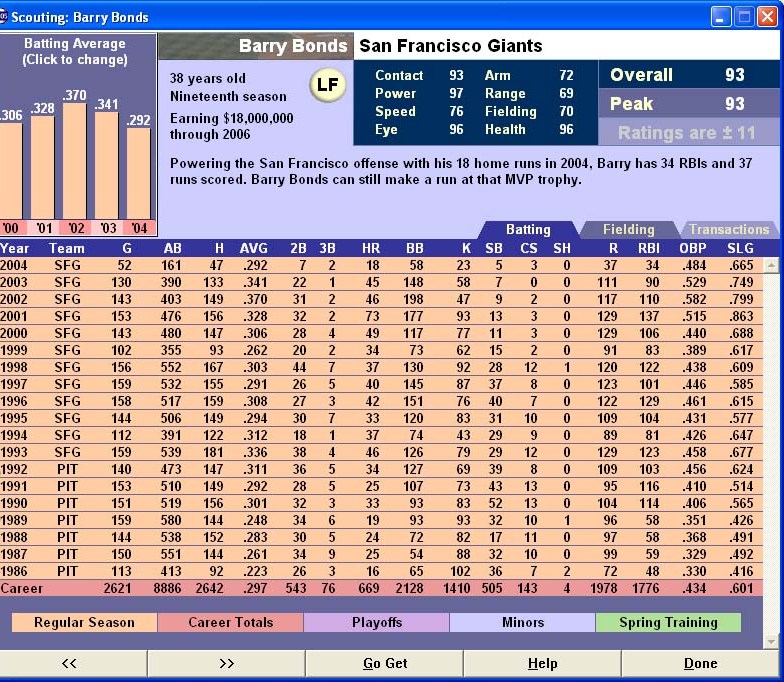Click Done to close scouting report
Image resolution: width=784 pixels, height=682 pixels.
[700, 663]
